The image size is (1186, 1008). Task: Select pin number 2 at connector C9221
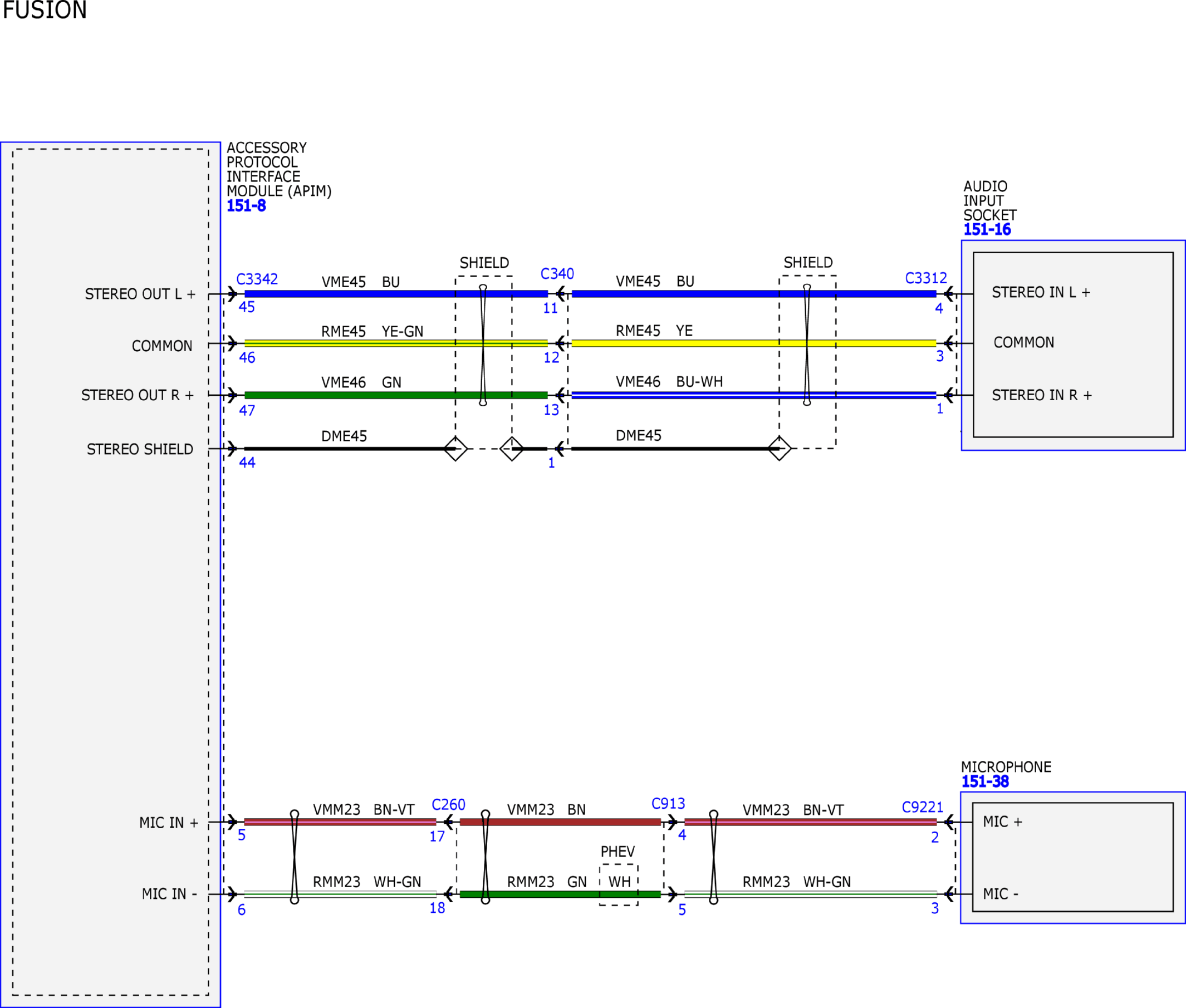pos(935,838)
